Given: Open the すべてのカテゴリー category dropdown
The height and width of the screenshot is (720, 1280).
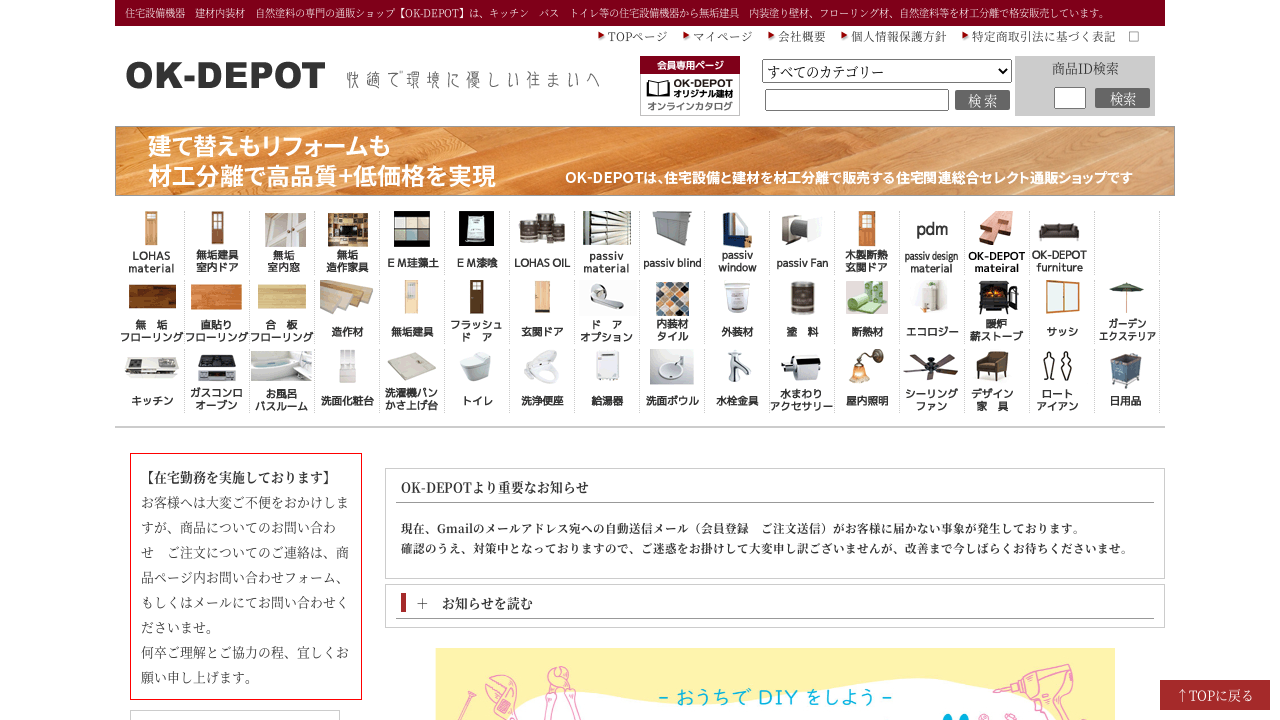Looking at the screenshot, I should pyautogui.click(x=887, y=71).
